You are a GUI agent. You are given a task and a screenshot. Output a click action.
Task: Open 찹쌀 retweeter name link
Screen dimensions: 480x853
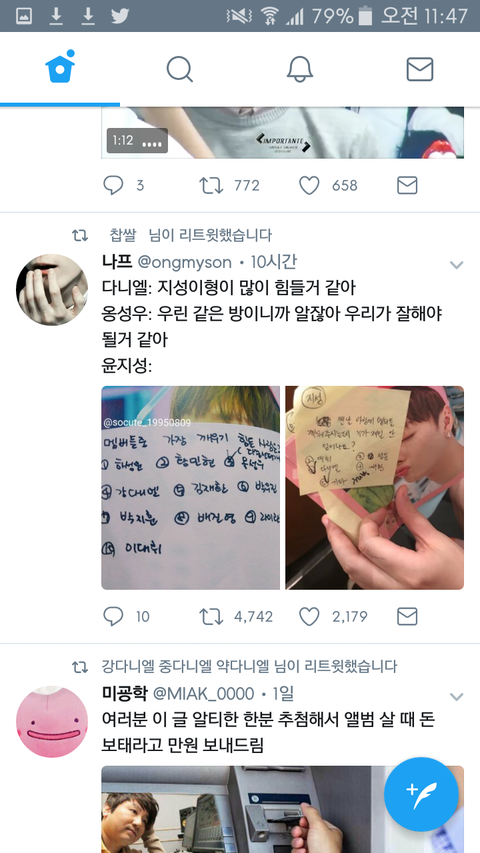(x=123, y=235)
